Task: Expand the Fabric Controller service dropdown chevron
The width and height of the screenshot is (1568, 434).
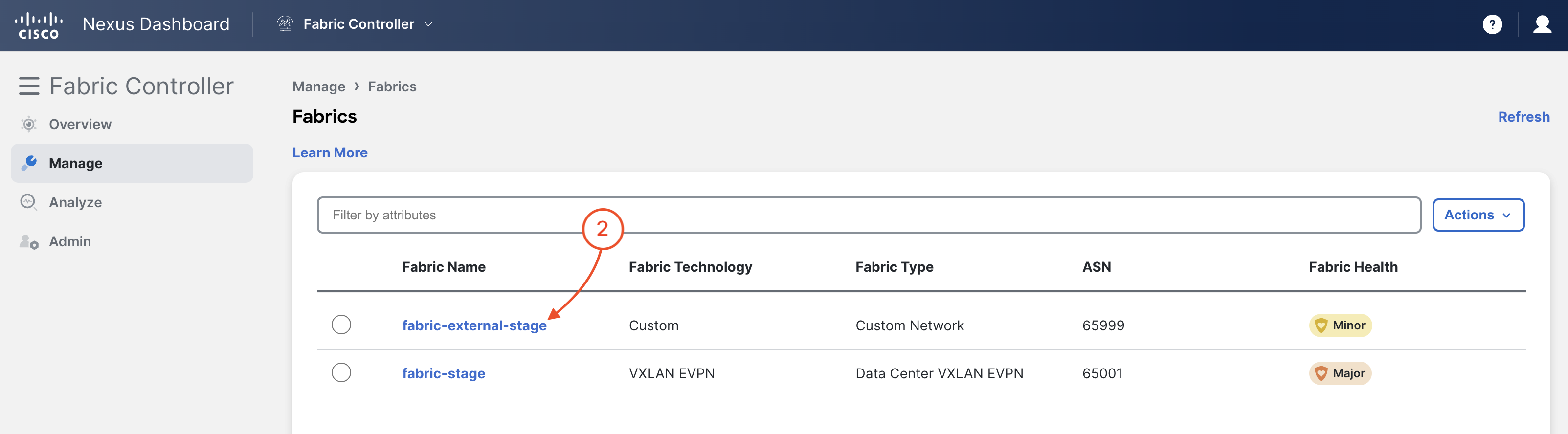Action: [428, 24]
